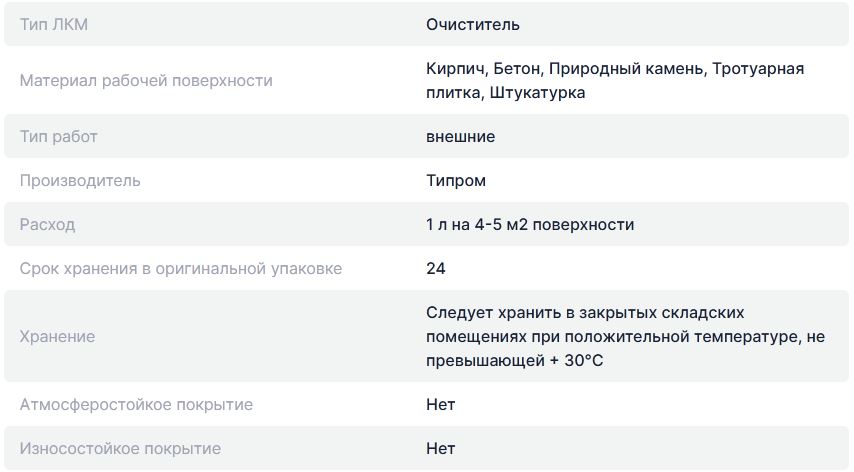Click 'Нет' value for Износостойкое покрытие

click(x=440, y=449)
